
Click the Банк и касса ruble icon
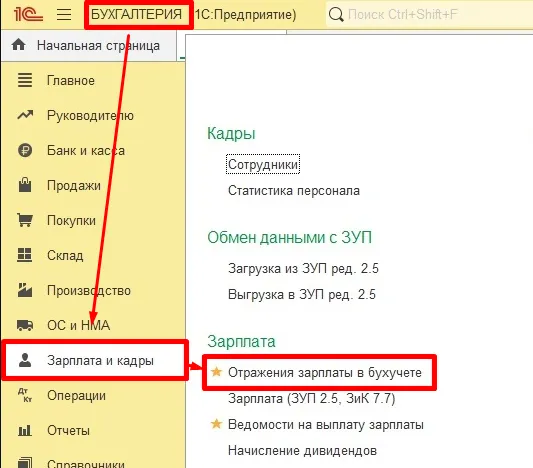click(x=25, y=150)
